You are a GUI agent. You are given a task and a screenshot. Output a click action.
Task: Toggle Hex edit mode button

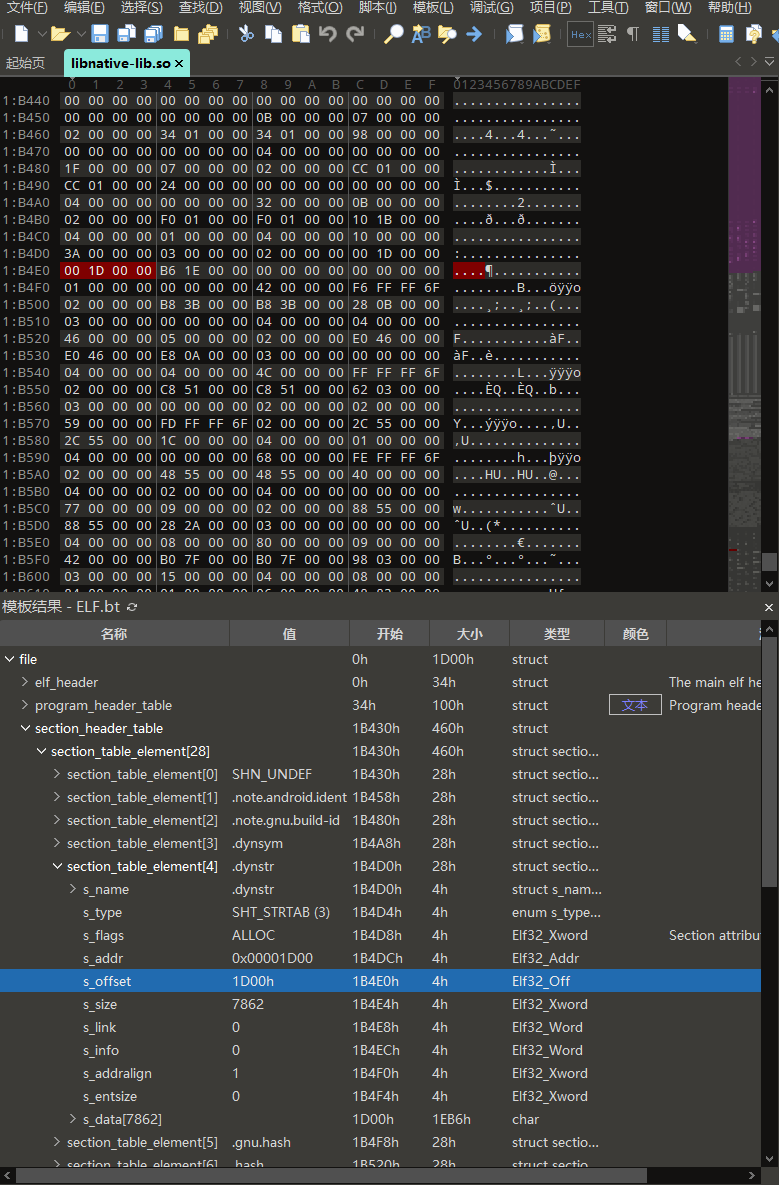580,34
